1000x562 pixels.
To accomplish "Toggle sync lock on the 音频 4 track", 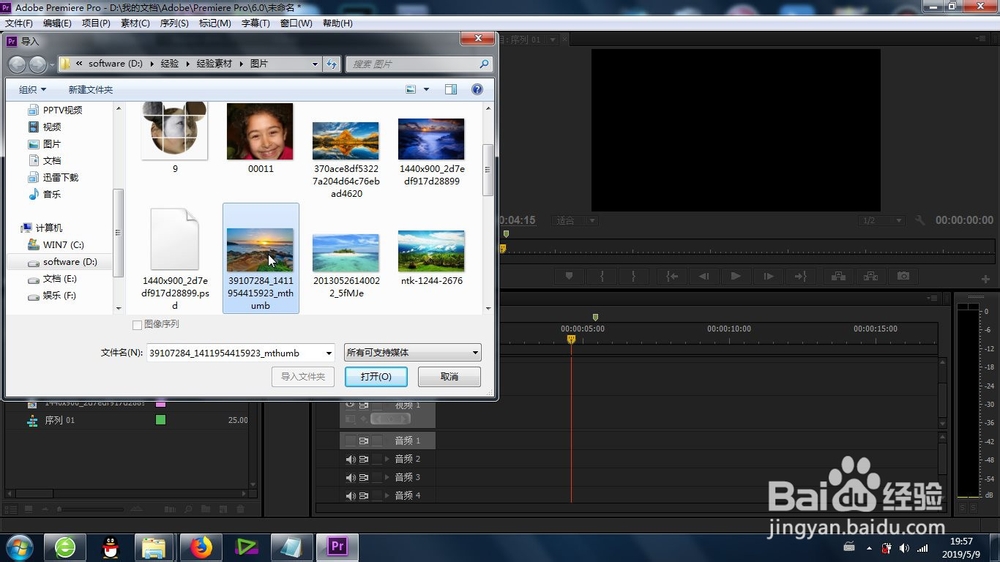I will [364, 496].
